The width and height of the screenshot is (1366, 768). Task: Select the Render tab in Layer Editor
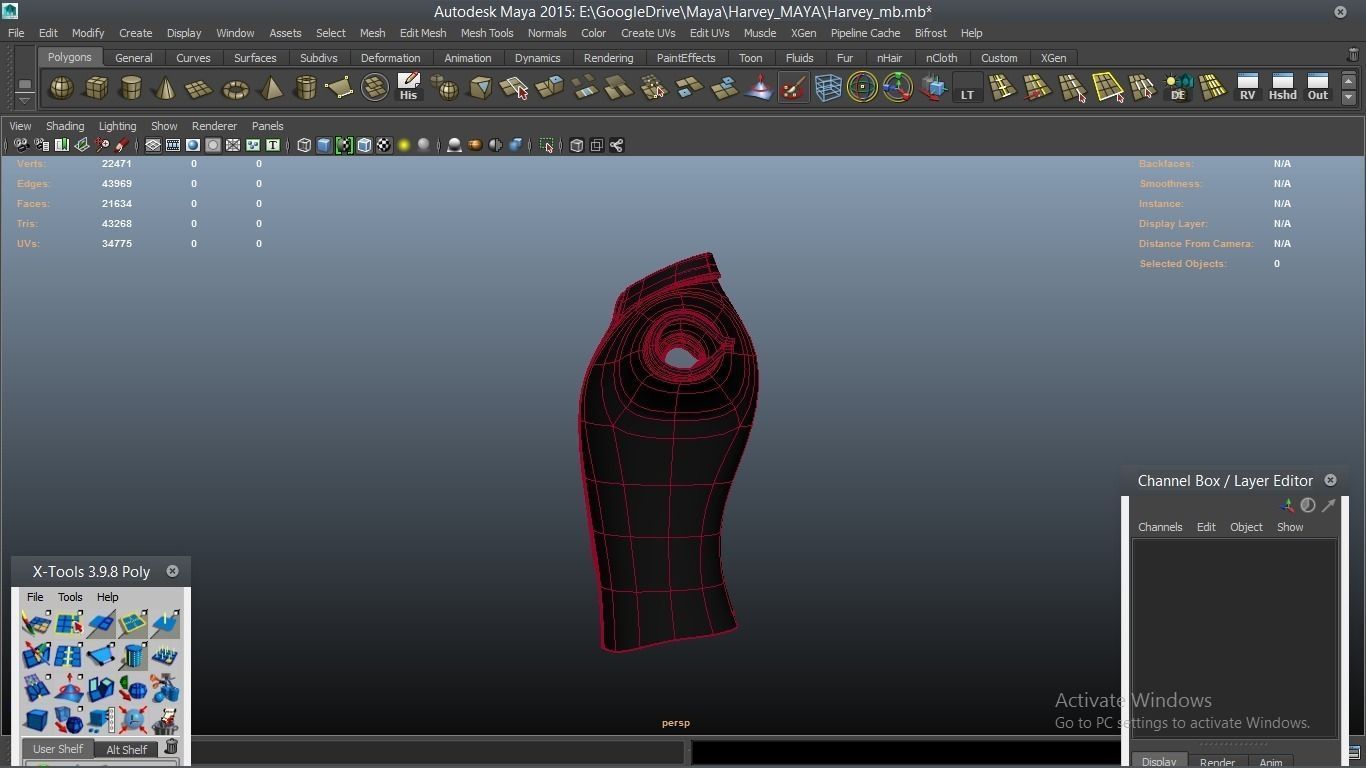coord(1217,761)
